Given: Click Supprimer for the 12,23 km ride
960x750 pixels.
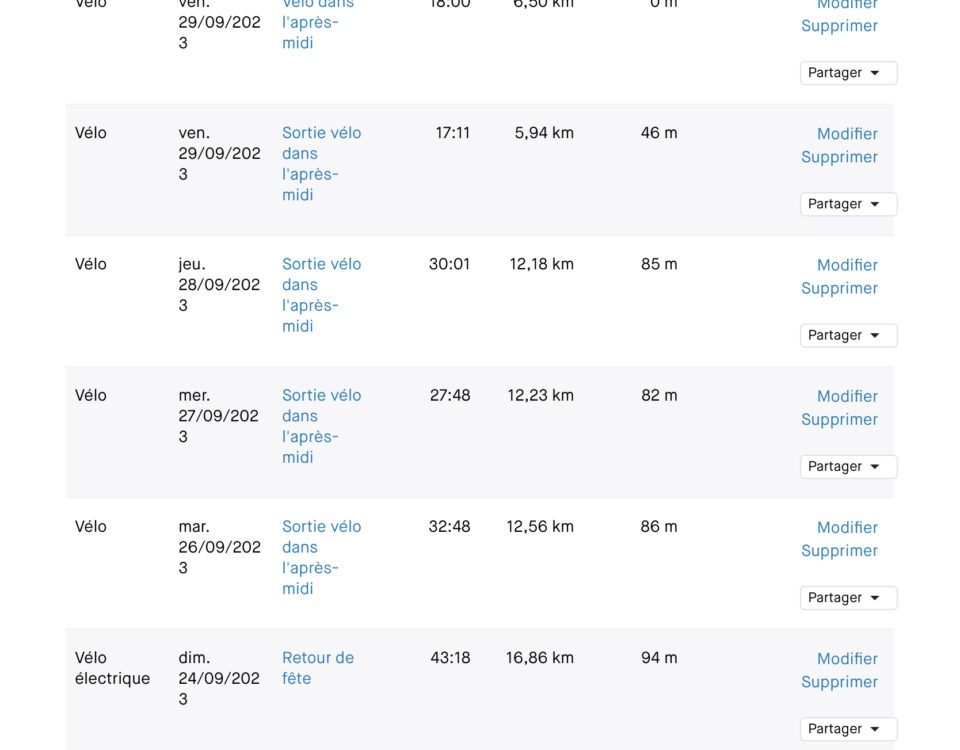Looking at the screenshot, I should pos(839,419).
